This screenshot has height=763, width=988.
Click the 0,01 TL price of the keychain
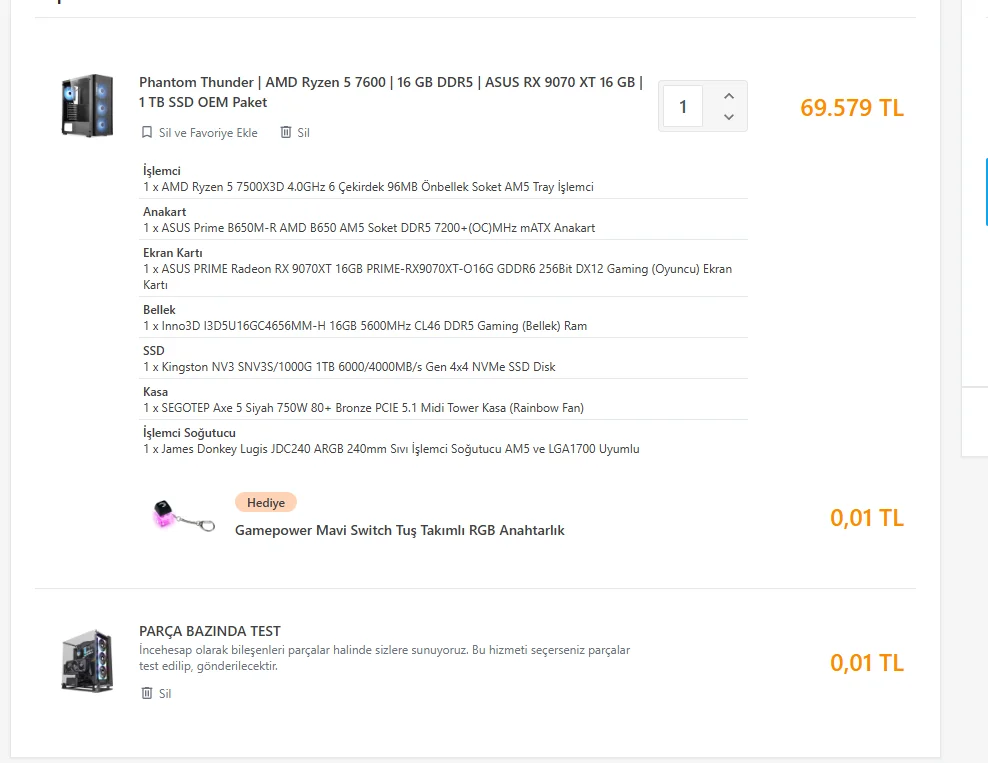[x=866, y=518]
